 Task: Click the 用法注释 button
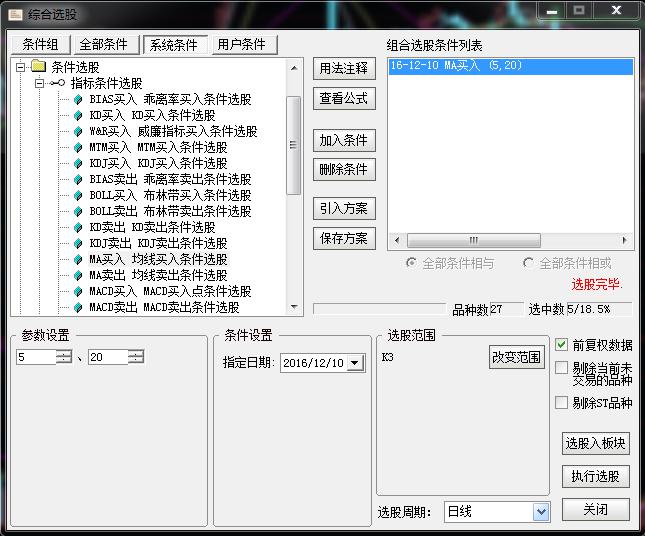click(344, 68)
